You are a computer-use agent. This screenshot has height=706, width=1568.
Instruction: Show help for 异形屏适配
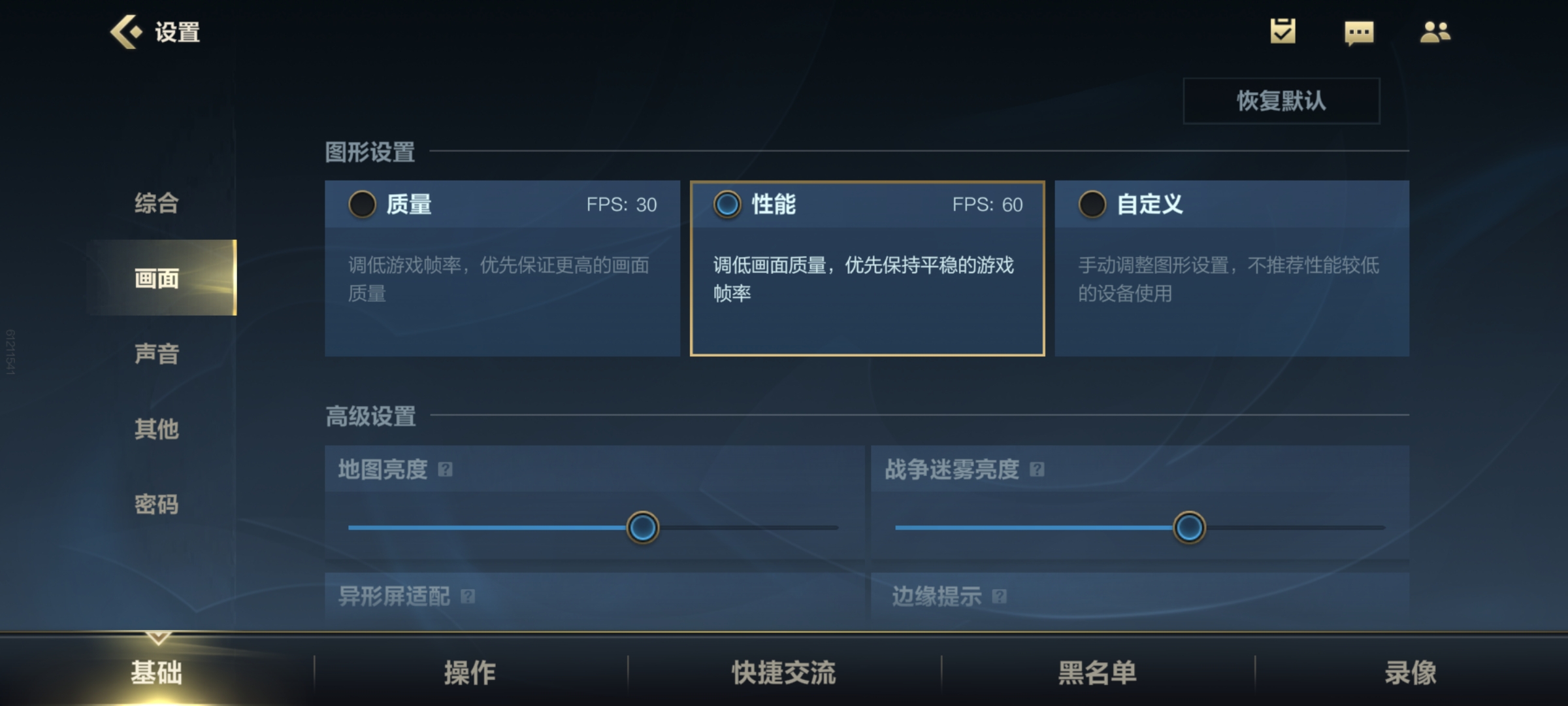tap(468, 596)
